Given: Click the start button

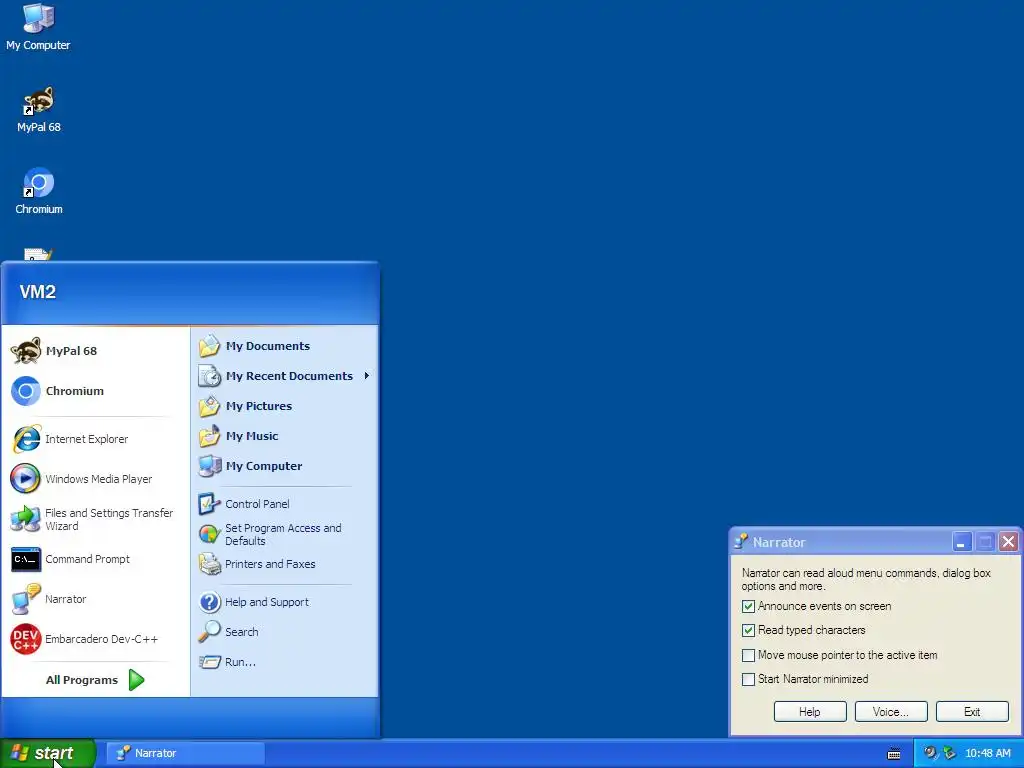Looking at the screenshot, I should coord(48,754).
